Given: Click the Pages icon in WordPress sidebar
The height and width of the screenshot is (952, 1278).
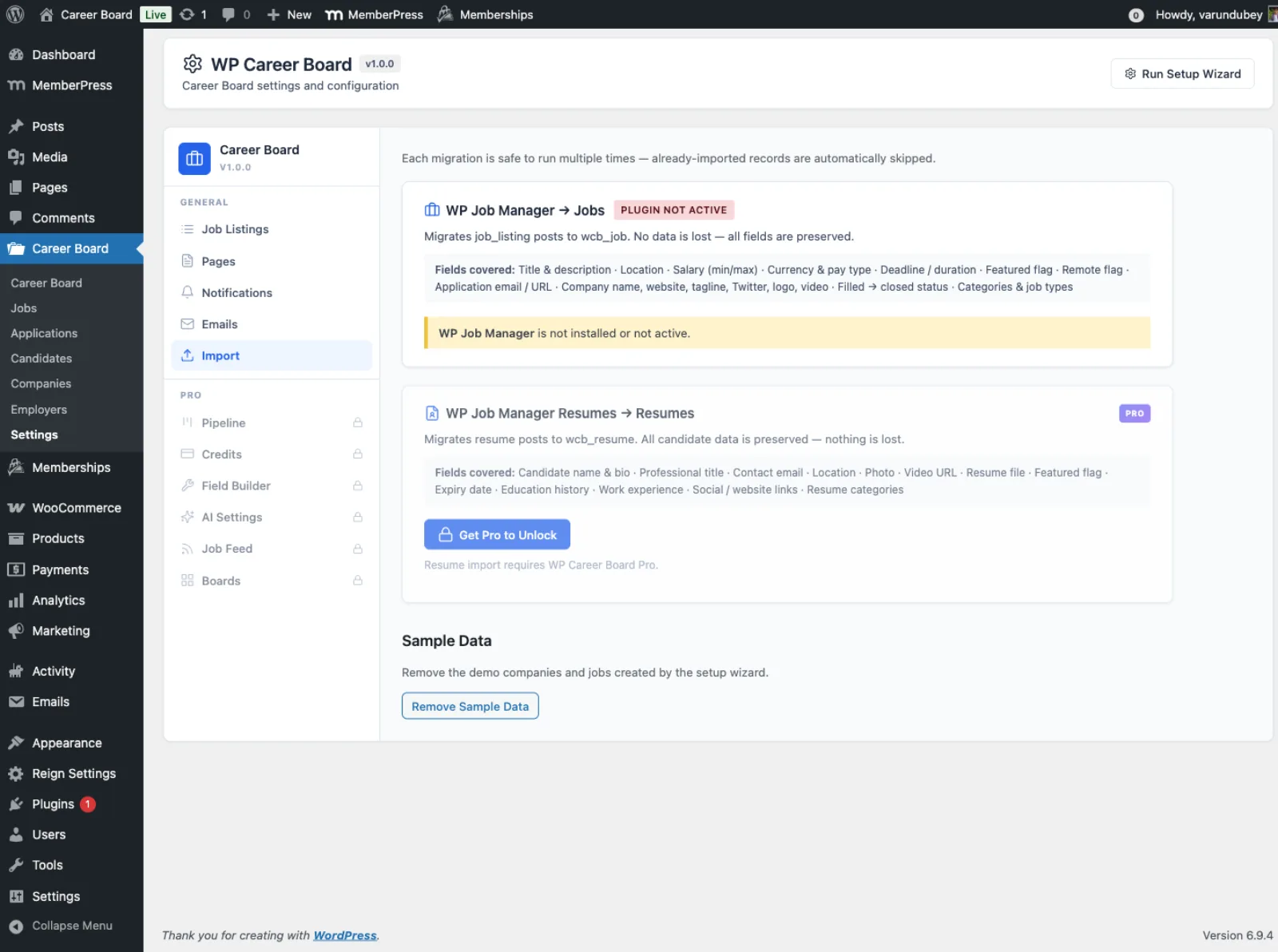Looking at the screenshot, I should tap(16, 188).
